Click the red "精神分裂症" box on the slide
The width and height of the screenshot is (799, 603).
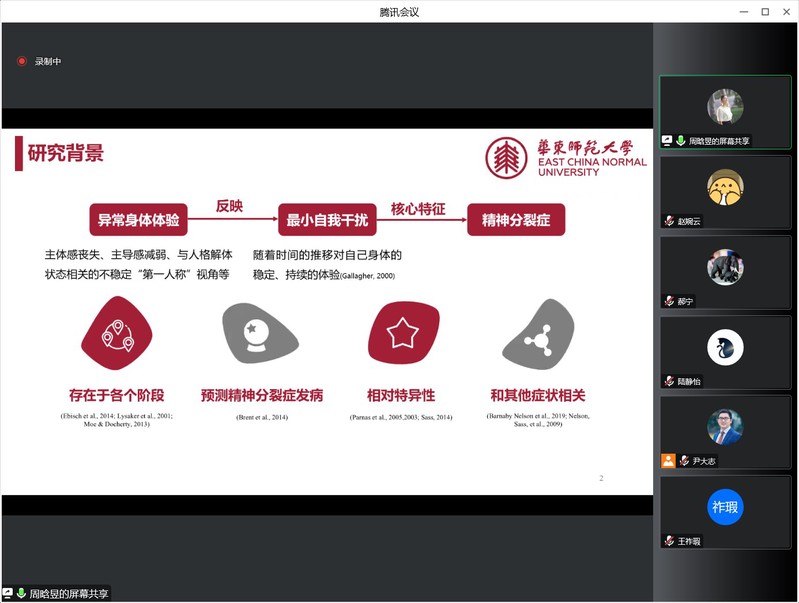[x=516, y=220]
